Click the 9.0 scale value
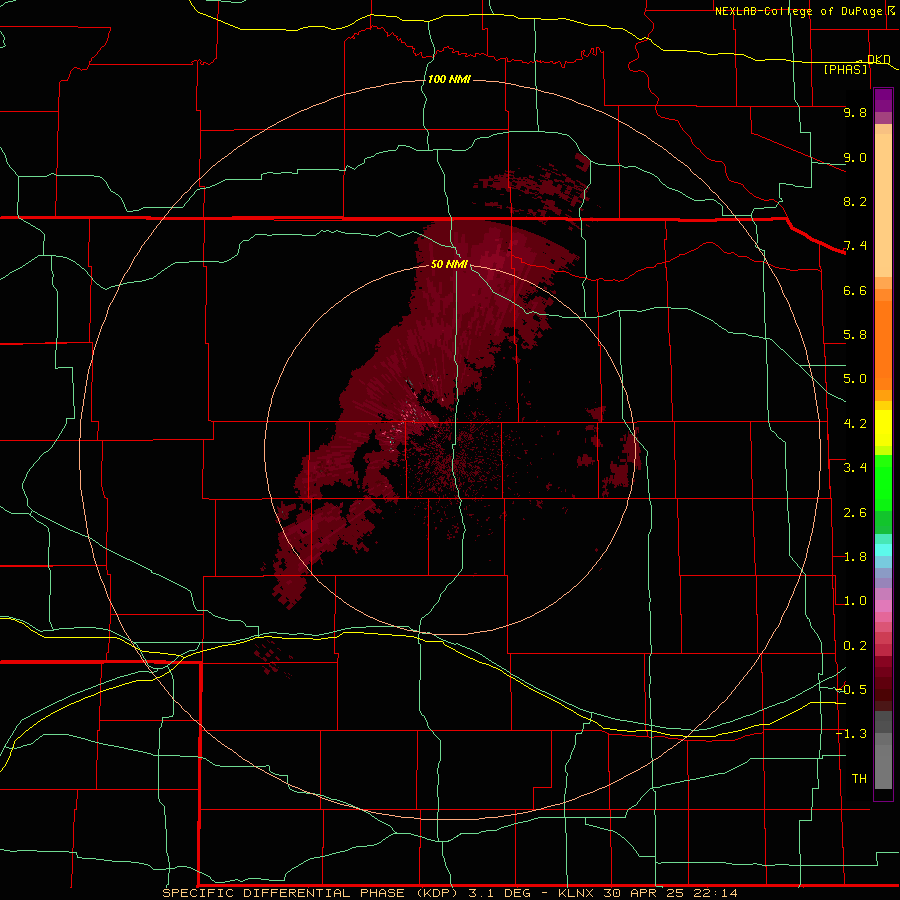 [x=855, y=157]
